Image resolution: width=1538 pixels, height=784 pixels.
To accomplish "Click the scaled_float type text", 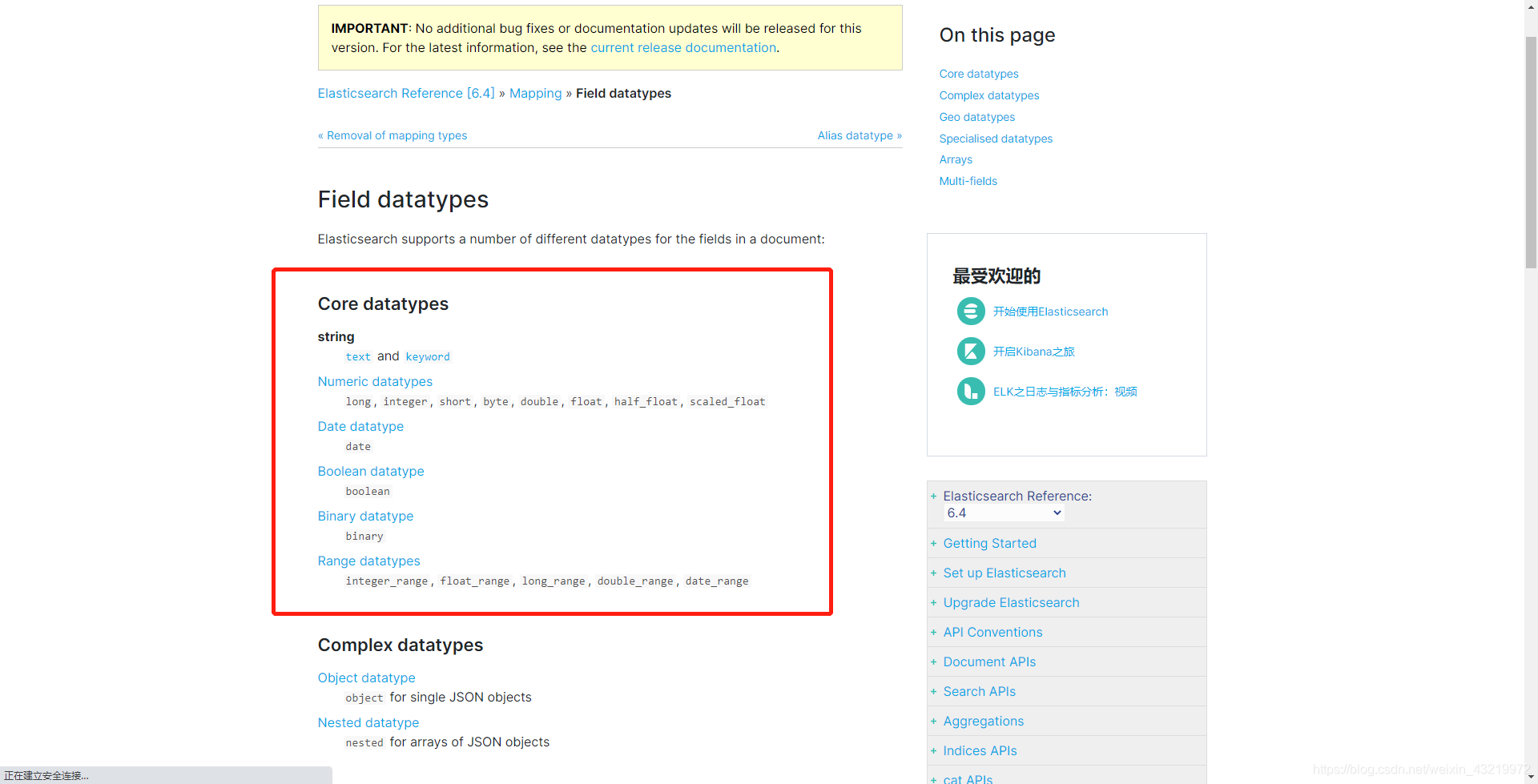I will tap(727, 401).
